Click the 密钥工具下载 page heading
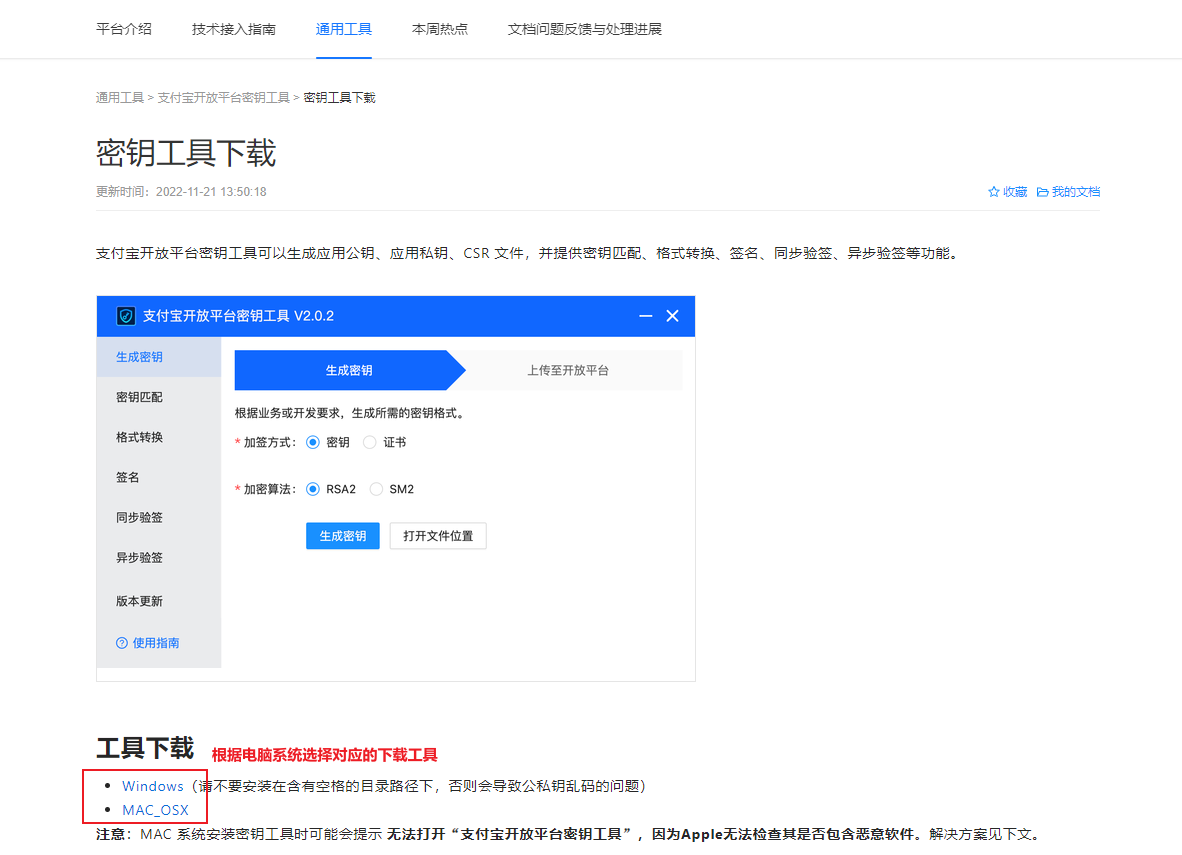The image size is (1182, 855). point(186,153)
